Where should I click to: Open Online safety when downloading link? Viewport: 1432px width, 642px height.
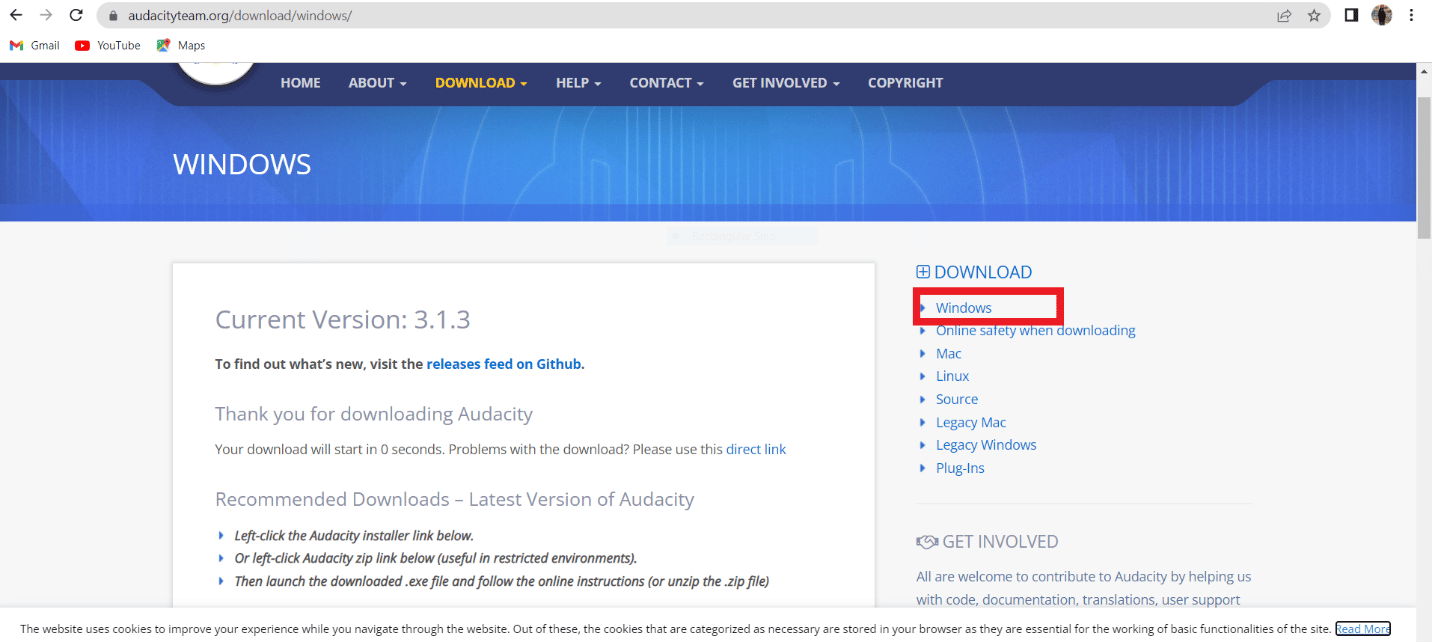[1036, 330]
